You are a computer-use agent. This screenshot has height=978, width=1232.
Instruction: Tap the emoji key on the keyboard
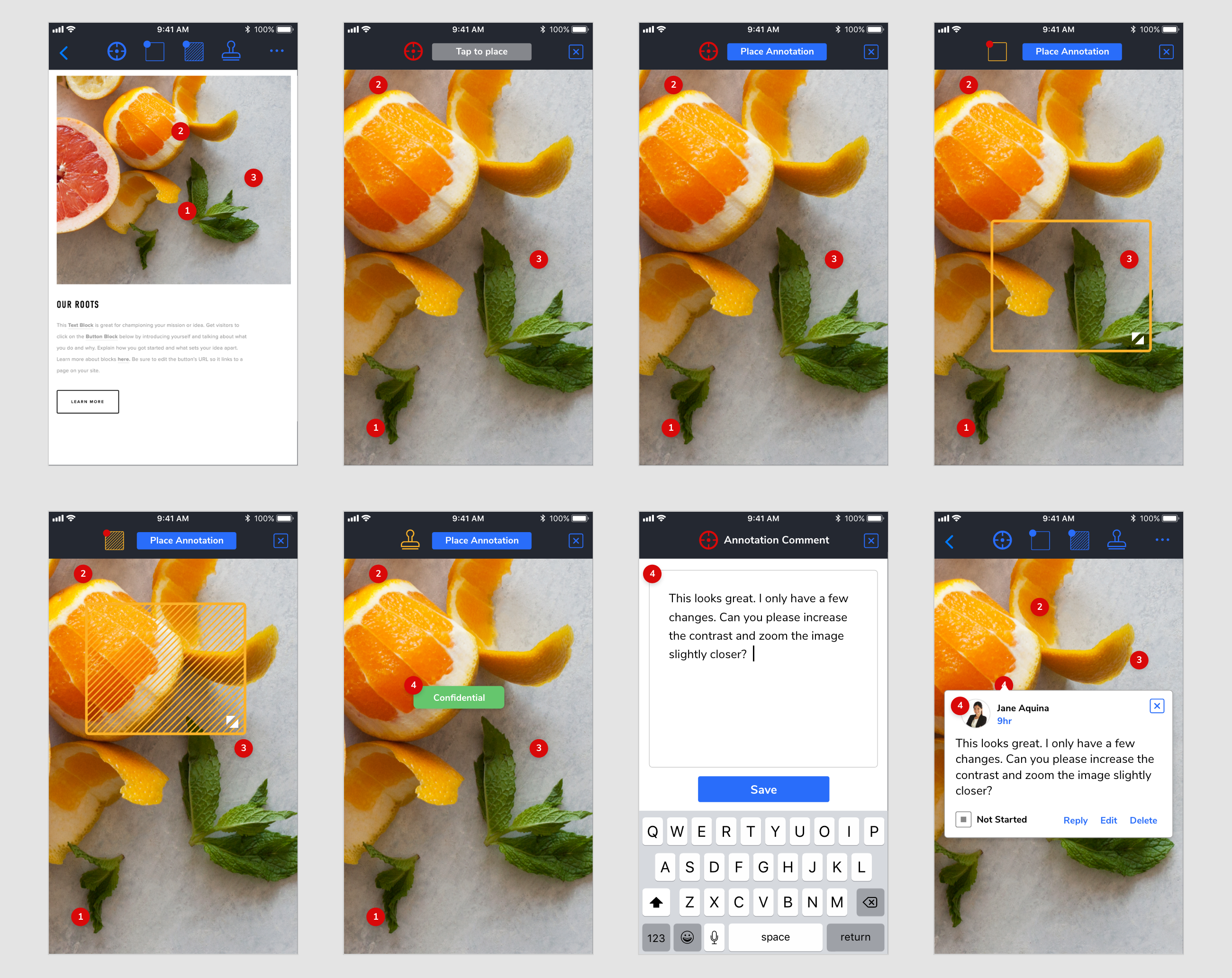(x=687, y=937)
